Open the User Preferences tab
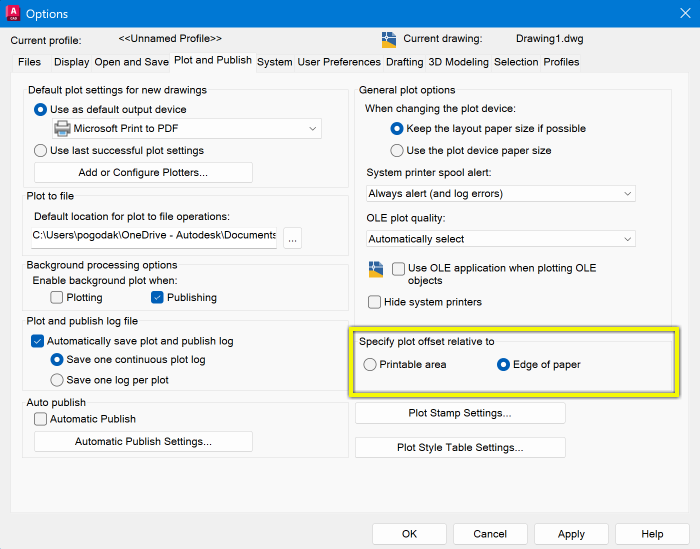Image resolution: width=700 pixels, height=549 pixels. pyautogui.click(x=339, y=62)
